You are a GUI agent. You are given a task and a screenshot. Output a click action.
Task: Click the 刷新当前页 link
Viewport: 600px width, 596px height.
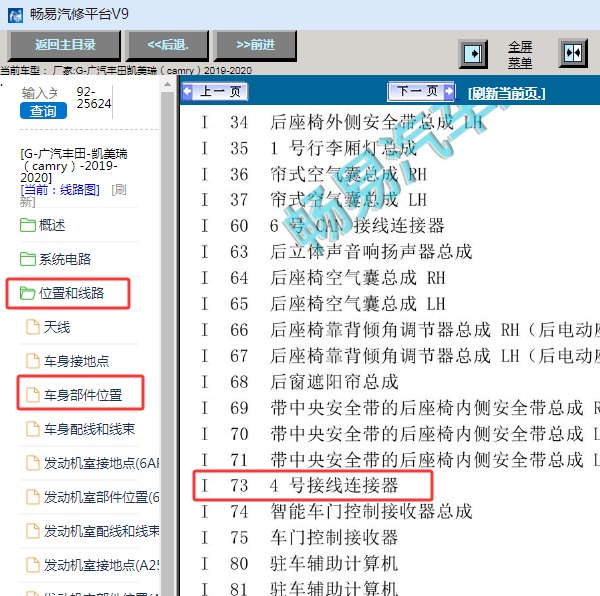click(x=507, y=93)
